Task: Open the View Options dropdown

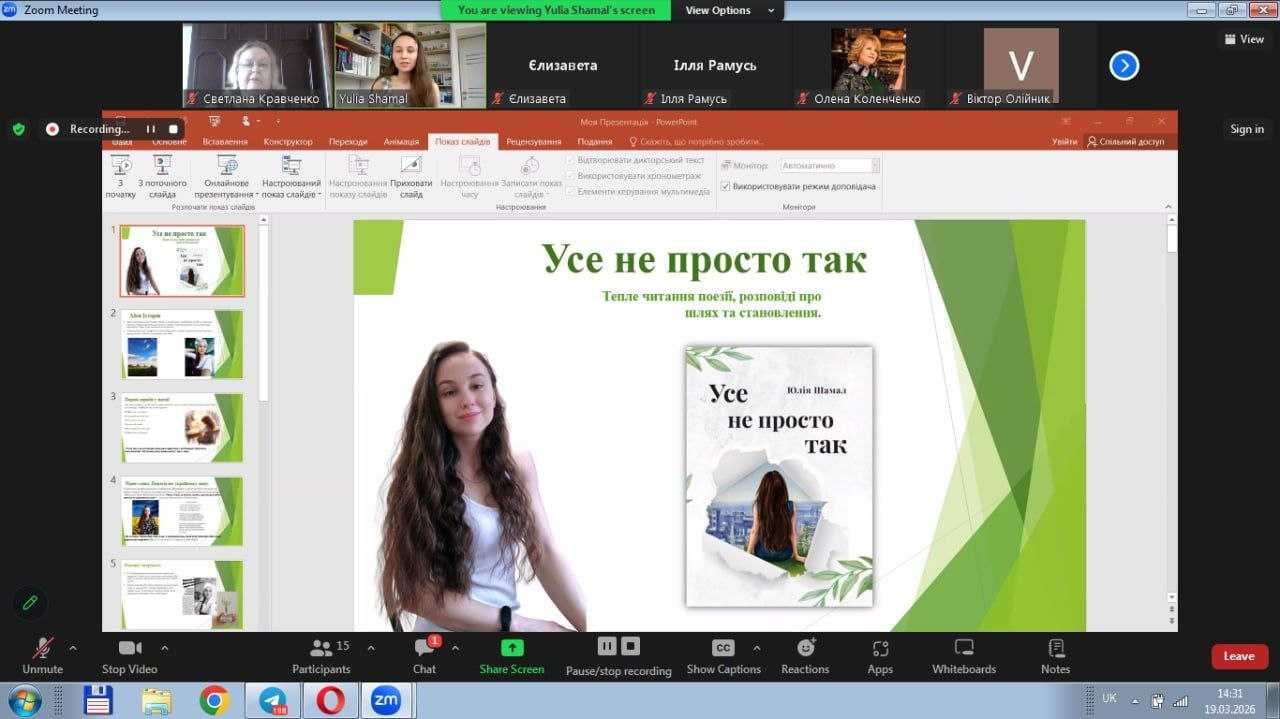Action: 730,10
